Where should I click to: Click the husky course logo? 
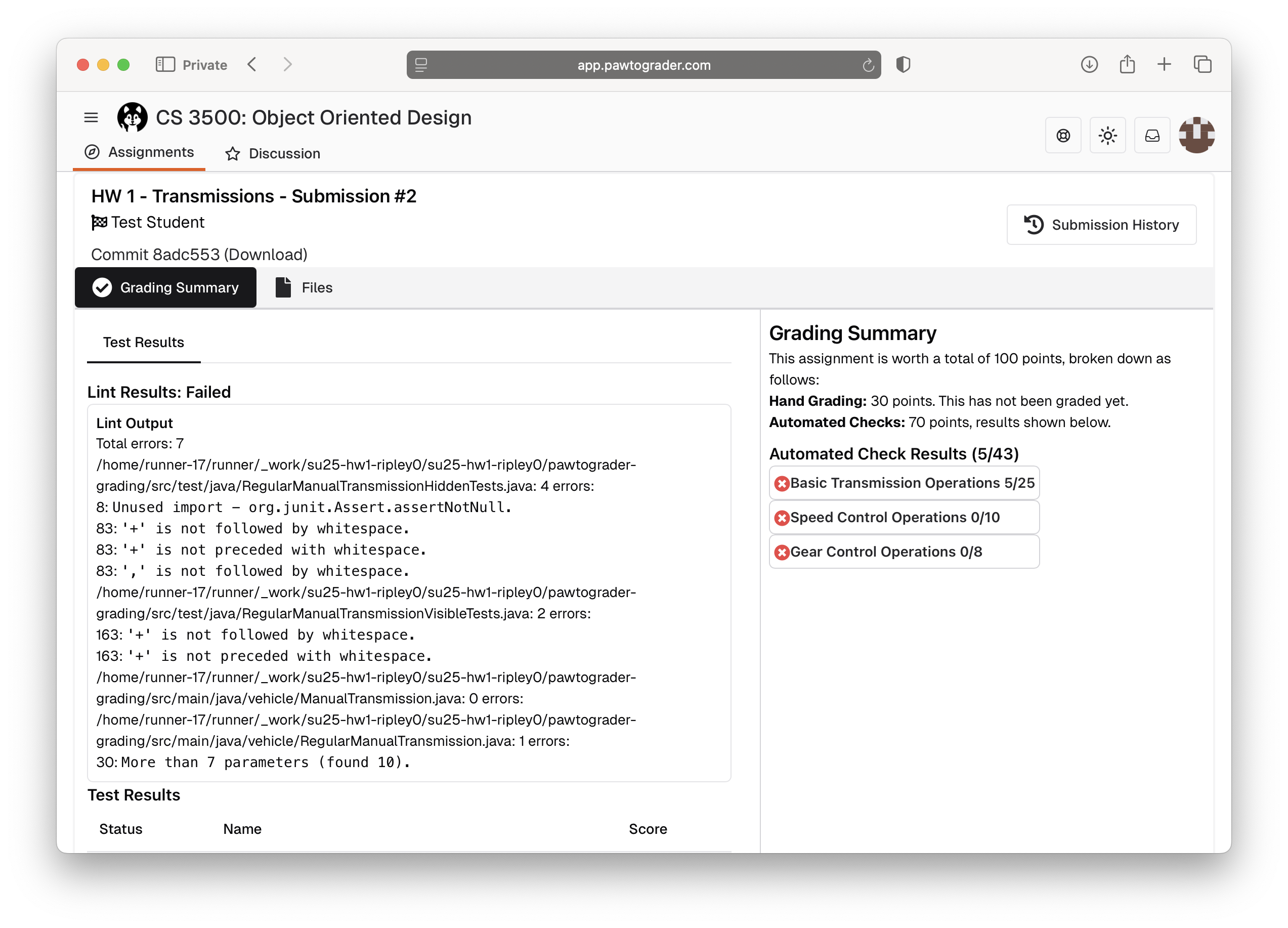(133, 117)
